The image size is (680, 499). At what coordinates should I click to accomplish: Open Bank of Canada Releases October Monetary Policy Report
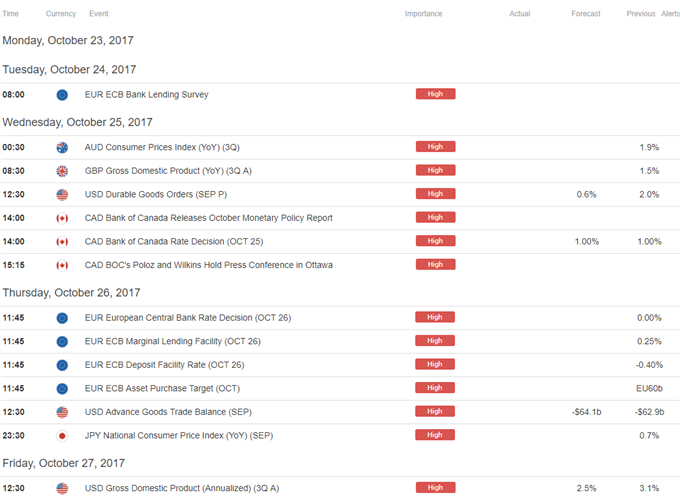[x=209, y=218]
